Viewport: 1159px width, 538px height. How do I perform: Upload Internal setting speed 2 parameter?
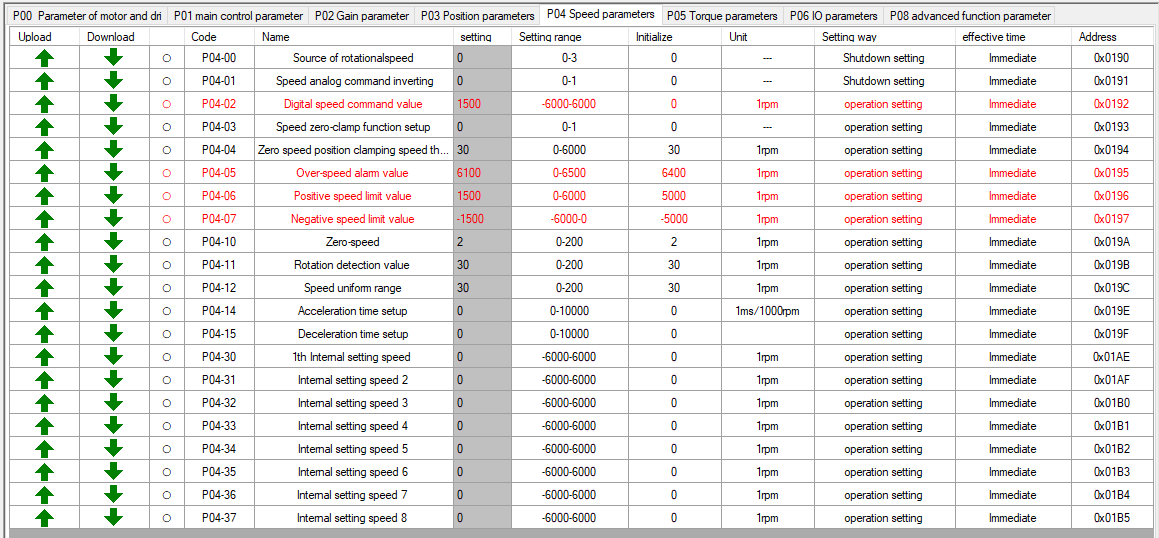point(44,380)
